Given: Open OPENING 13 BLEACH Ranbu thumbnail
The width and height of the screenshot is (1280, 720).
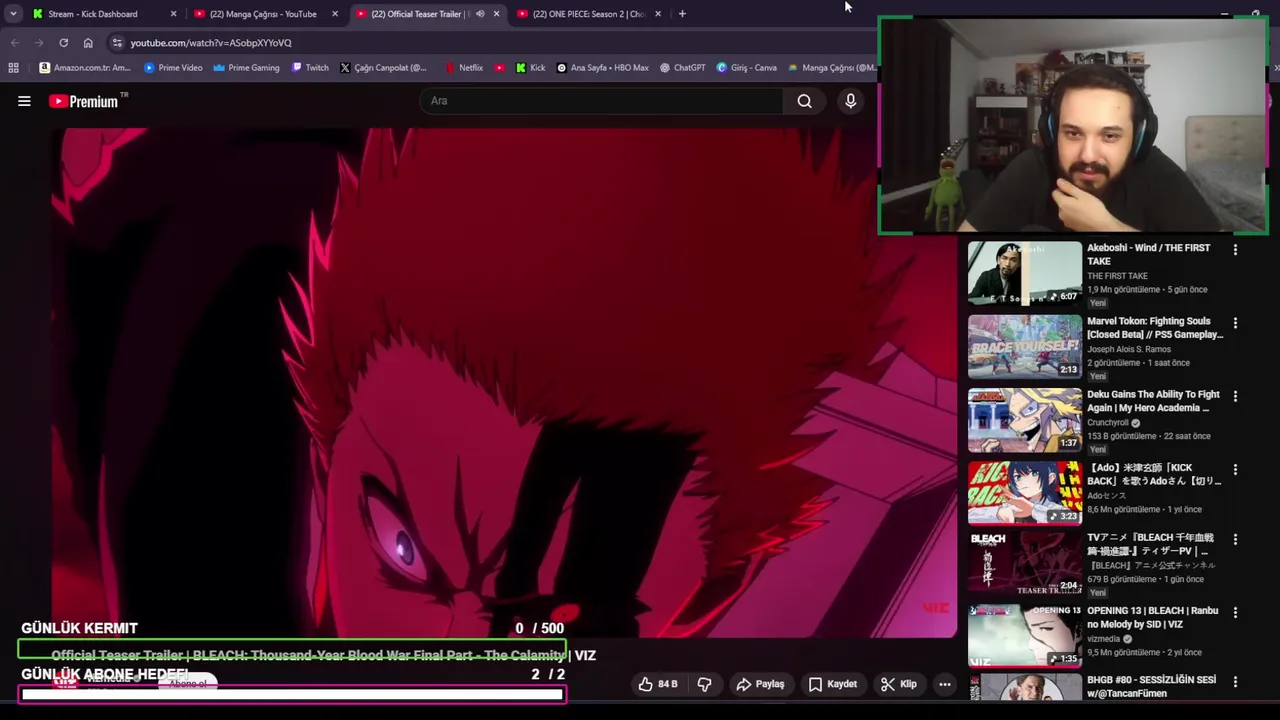Looking at the screenshot, I should (1025, 636).
